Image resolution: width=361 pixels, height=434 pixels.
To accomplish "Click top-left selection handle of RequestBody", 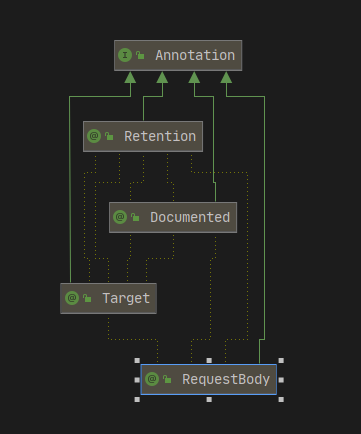I will tap(137, 360).
